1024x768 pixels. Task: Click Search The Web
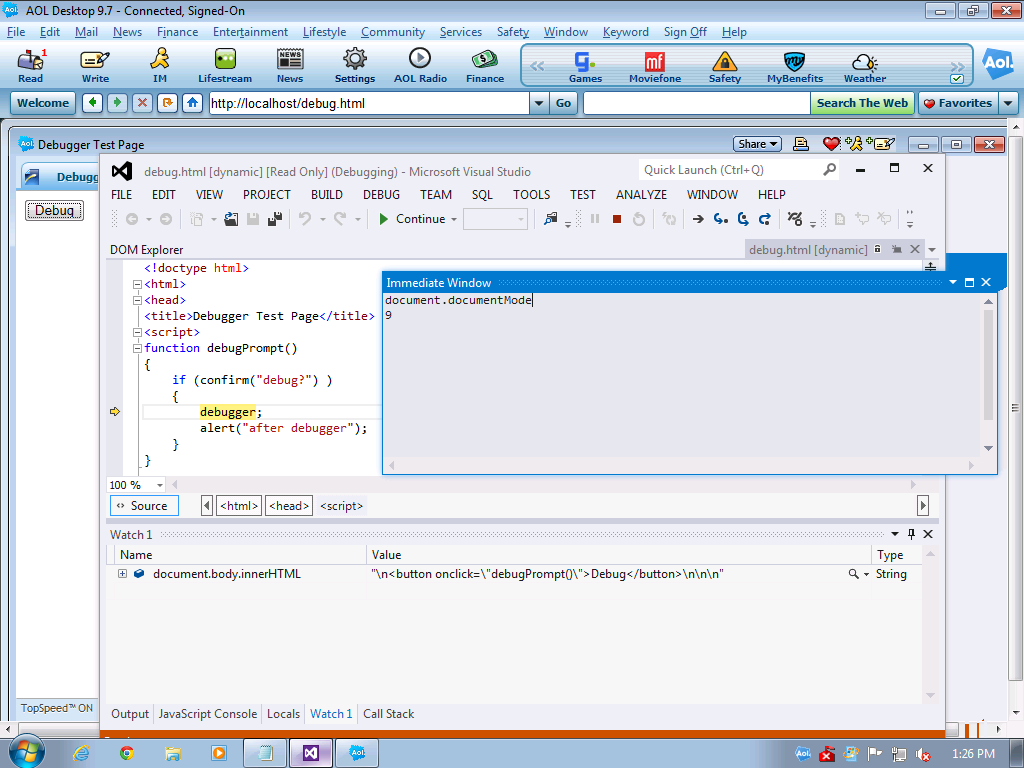[862, 102]
